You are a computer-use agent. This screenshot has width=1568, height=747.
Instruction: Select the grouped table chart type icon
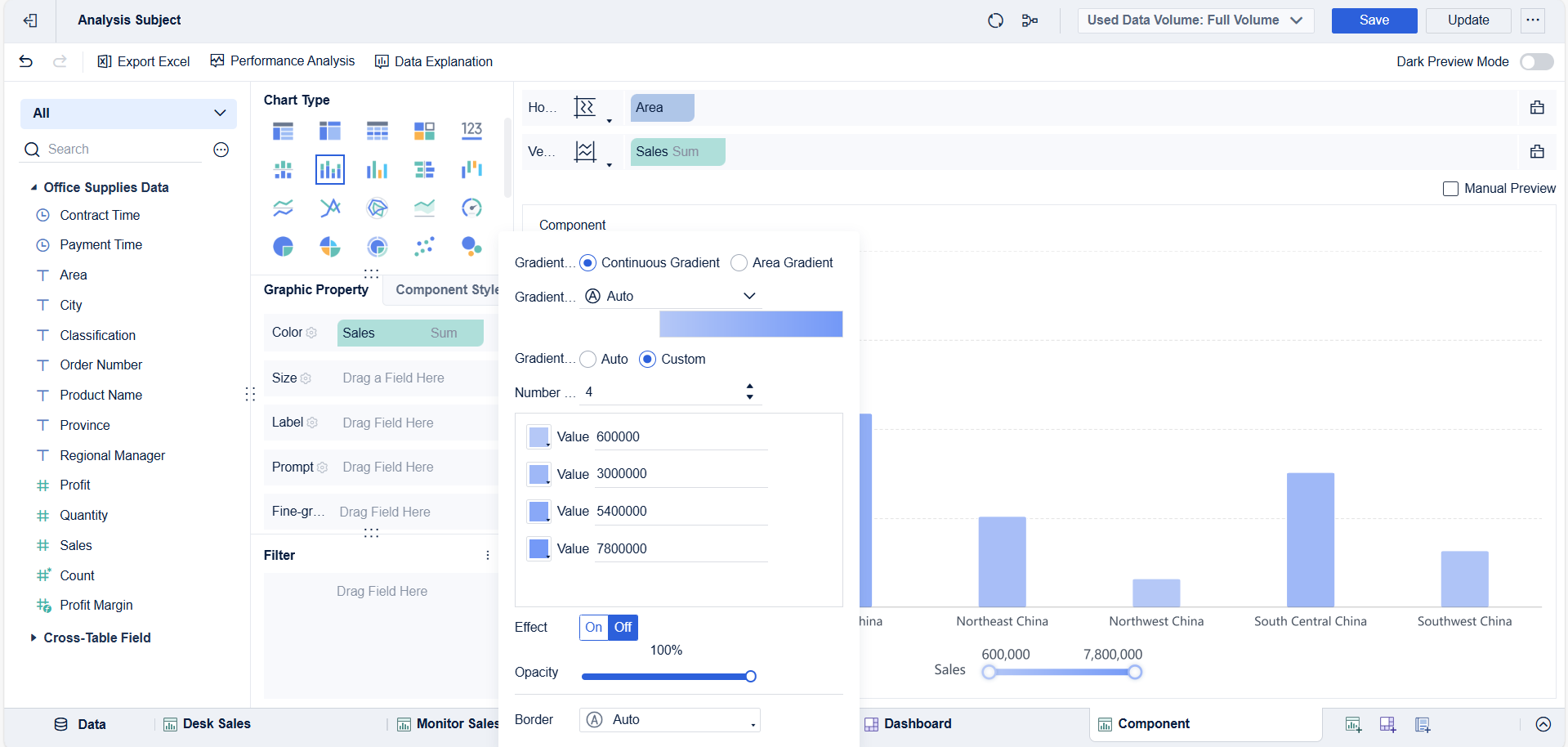tap(283, 131)
